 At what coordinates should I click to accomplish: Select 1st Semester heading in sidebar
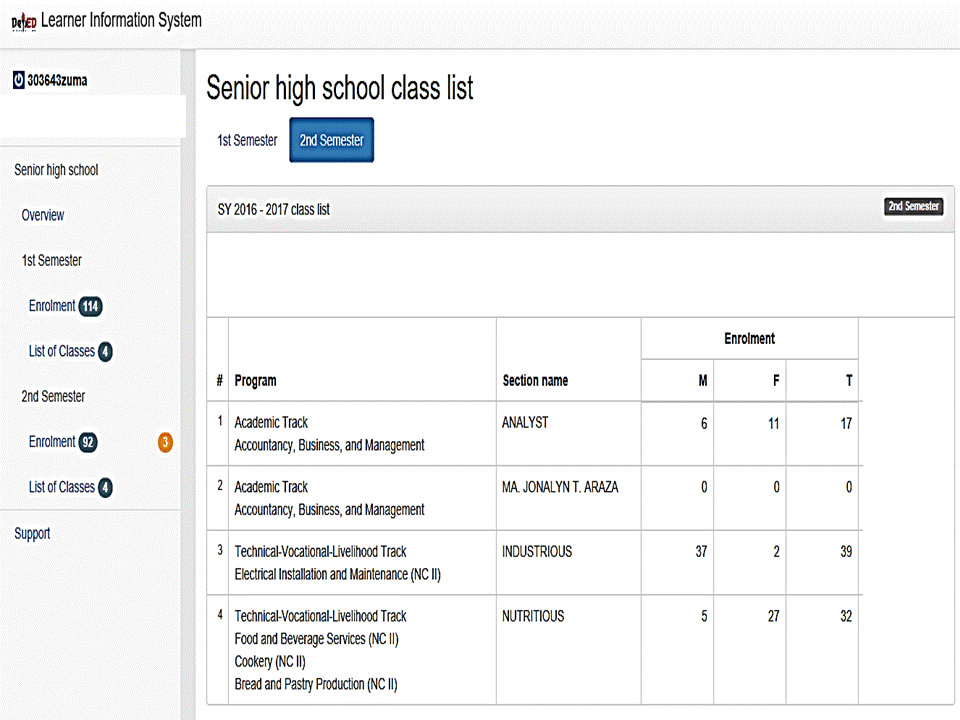point(51,260)
